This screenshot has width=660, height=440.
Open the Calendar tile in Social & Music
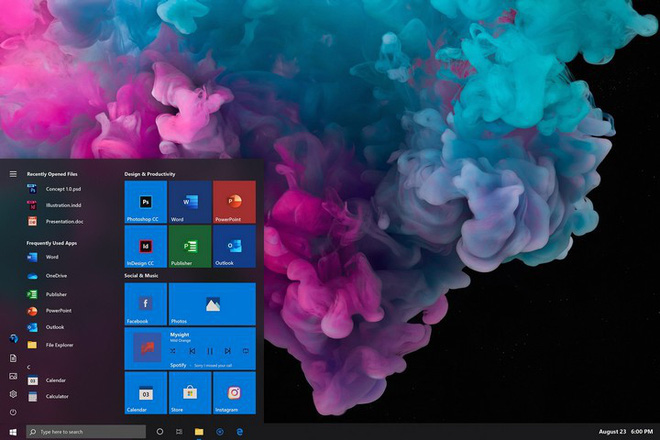[x=146, y=393]
